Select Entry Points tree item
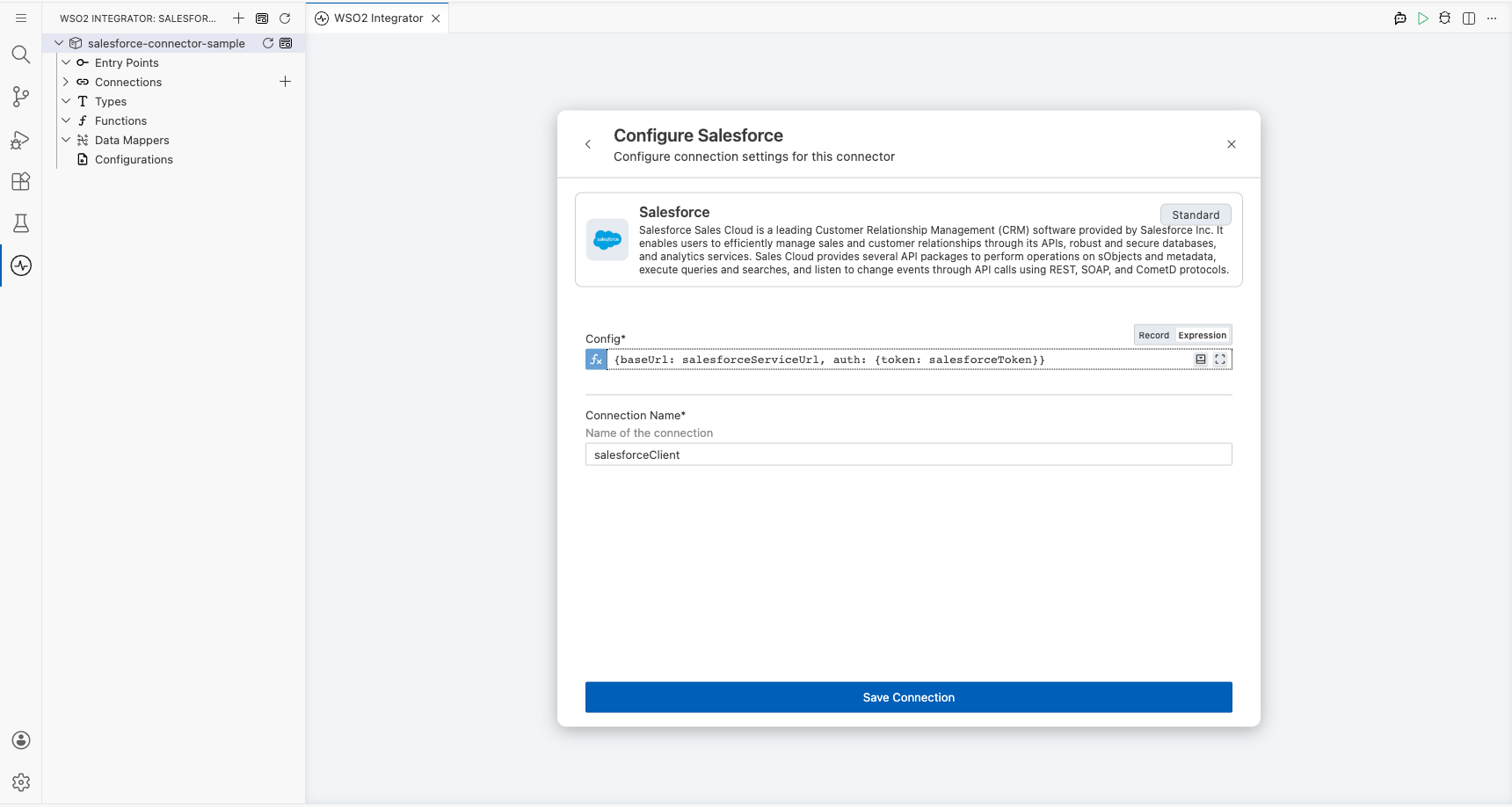The width and height of the screenshot is (1512, 807). [x=127, y=62]
